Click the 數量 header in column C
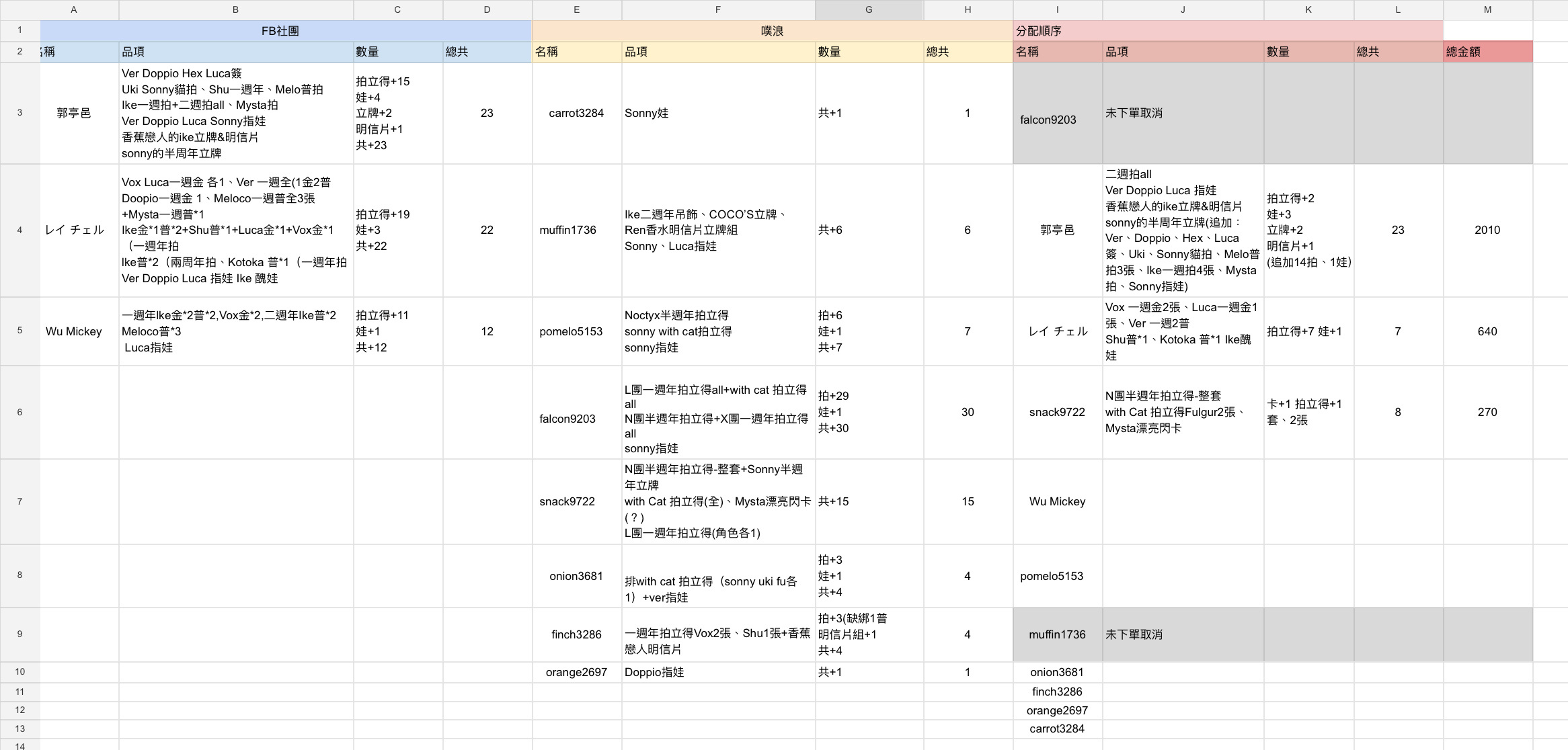Viewport: 1568px width, 750px height. coord(398,52)
